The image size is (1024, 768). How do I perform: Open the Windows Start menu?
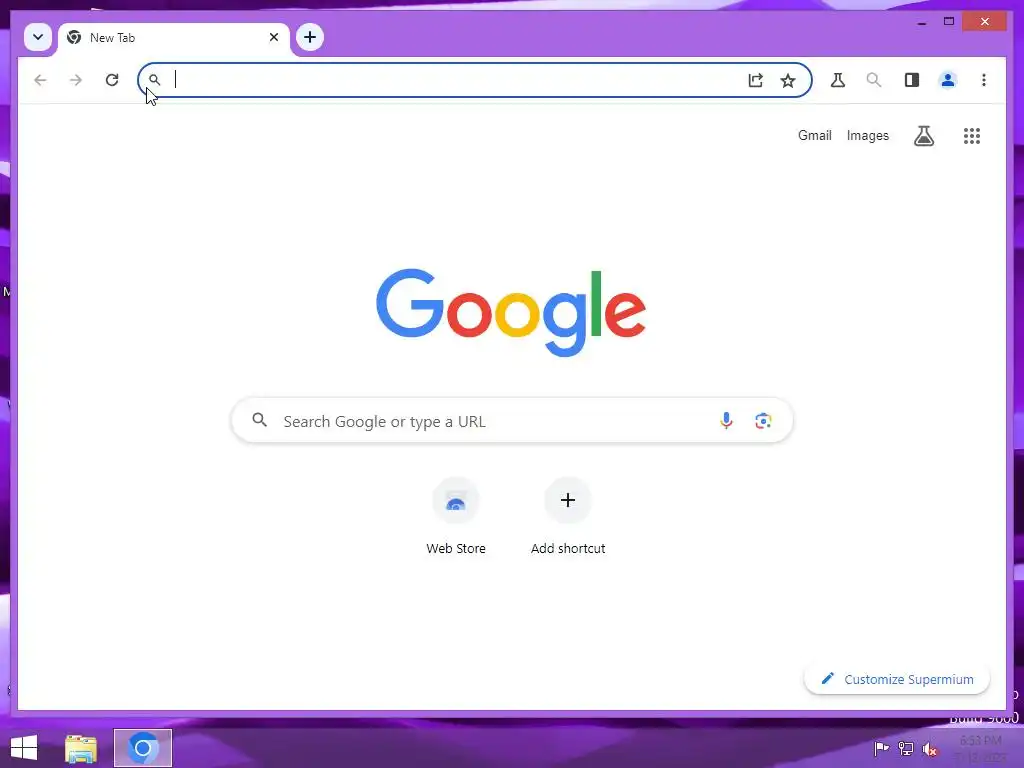(x=24, y=748)
